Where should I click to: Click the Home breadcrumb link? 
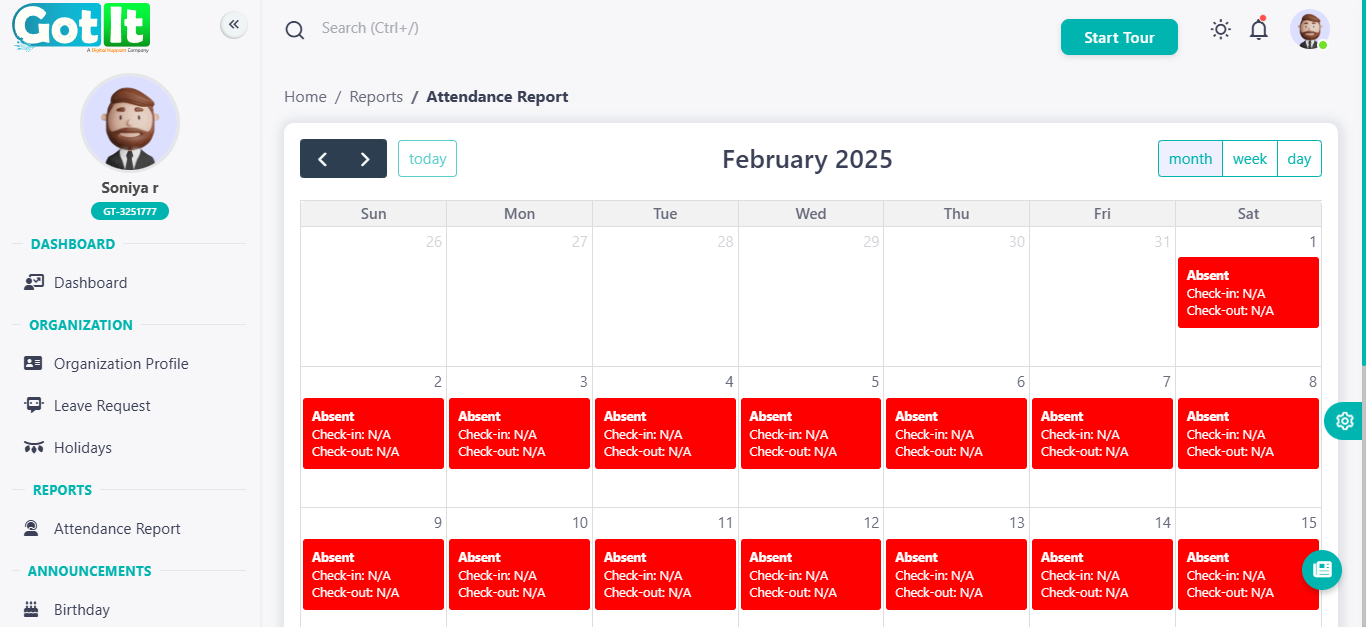305,97
